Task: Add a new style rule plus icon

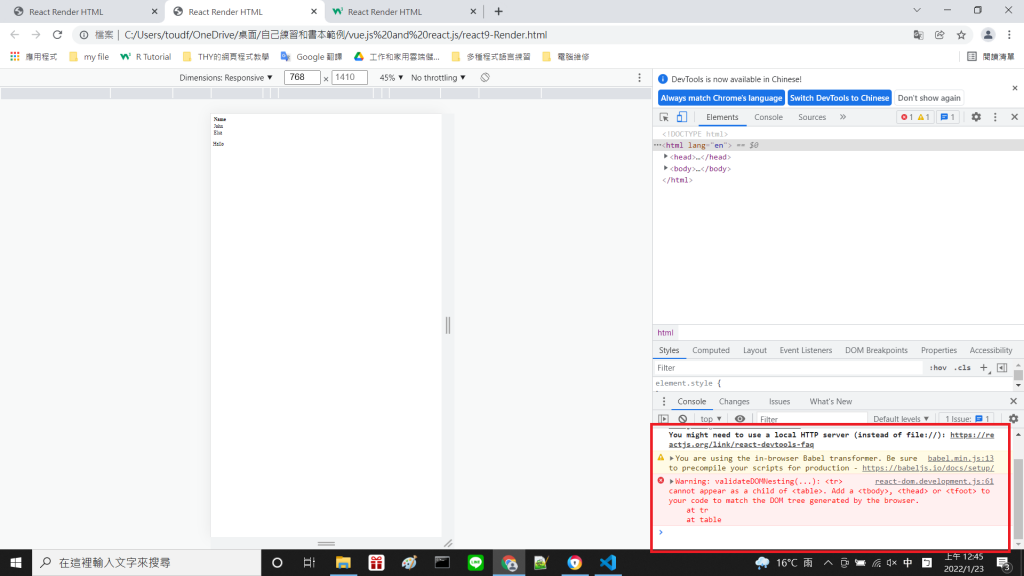Action: click(984, 368)
